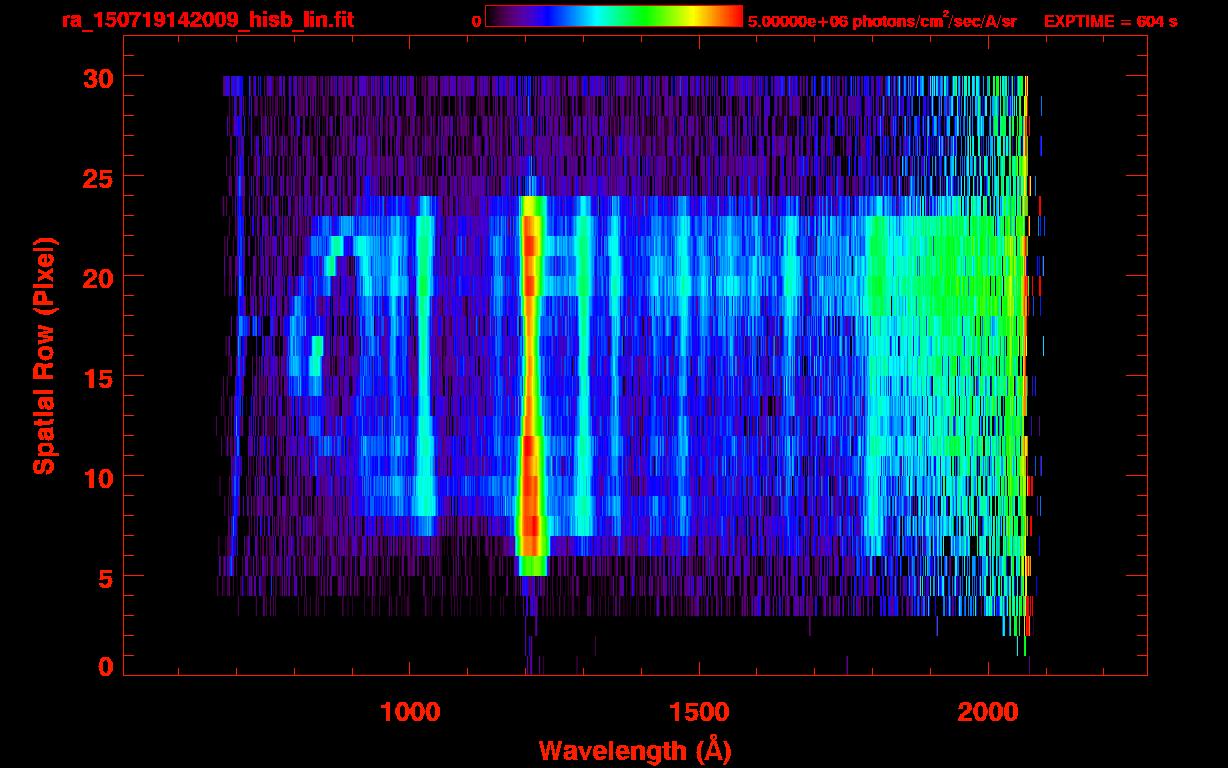Click the color bar minimum value 0

tap(476, 21)
